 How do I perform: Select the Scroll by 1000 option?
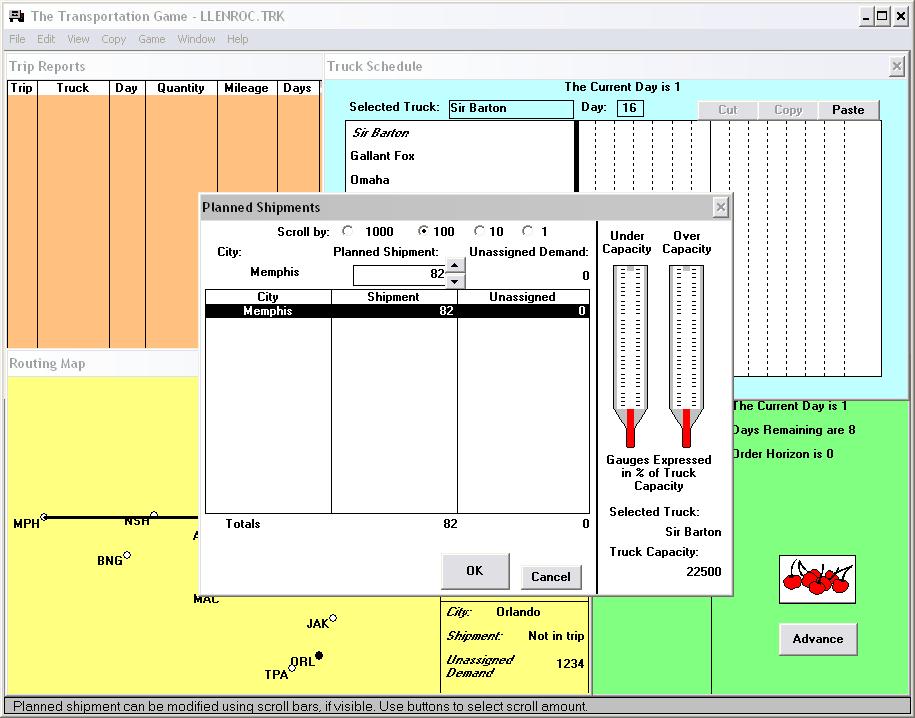[x=348, y=231]
